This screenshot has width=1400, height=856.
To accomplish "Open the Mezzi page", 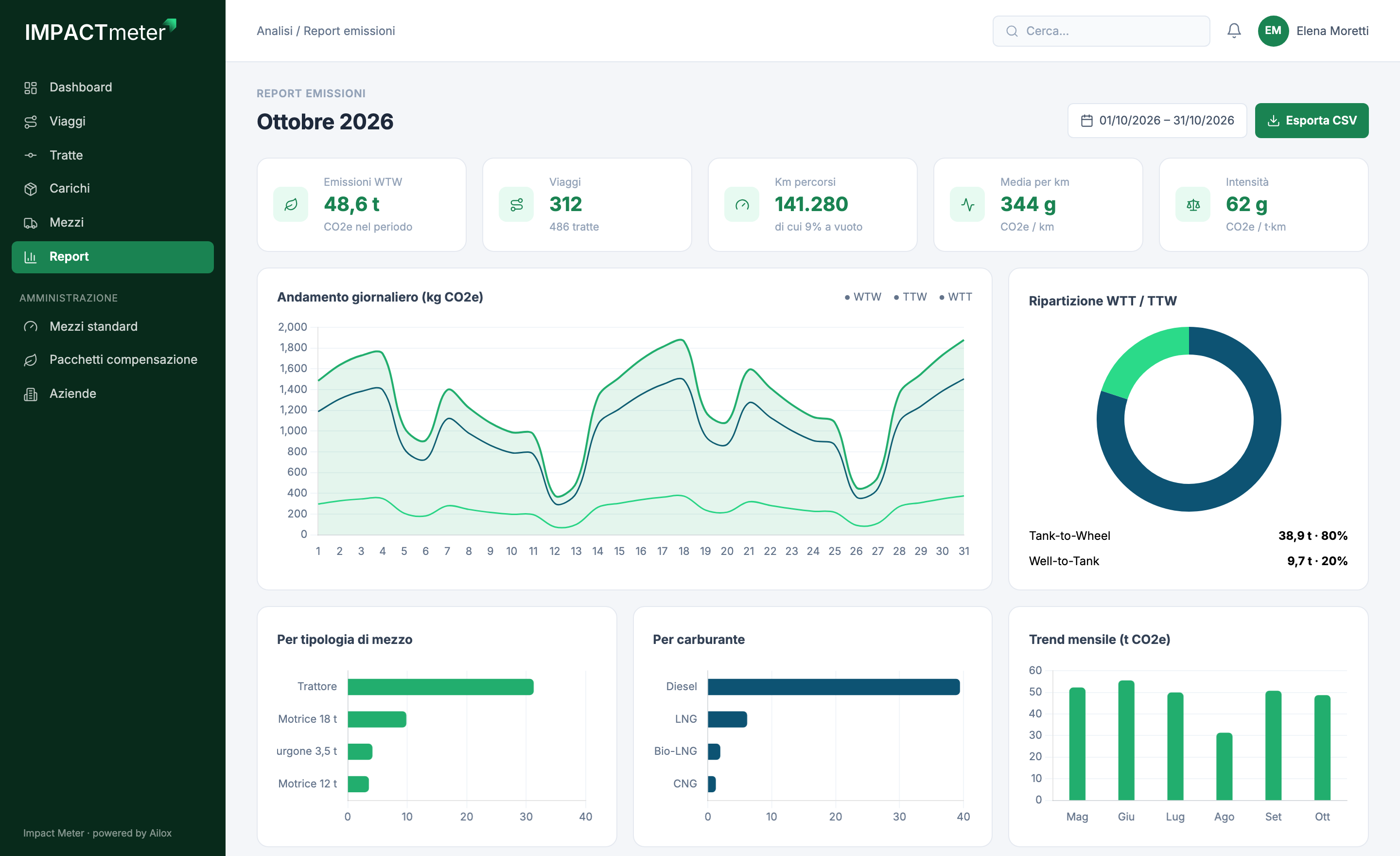I will pyautogui.click(x=112, y=222).
